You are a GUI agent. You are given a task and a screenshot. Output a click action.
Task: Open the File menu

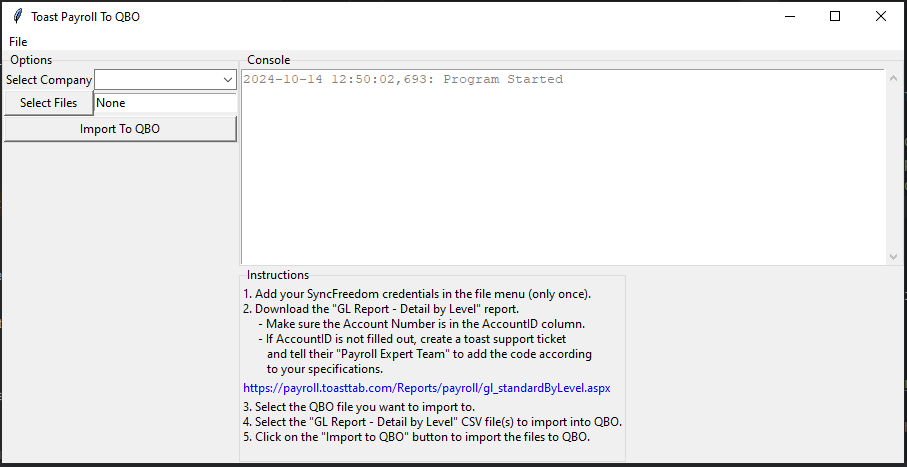pyautogui.click(x=18, y=42)
